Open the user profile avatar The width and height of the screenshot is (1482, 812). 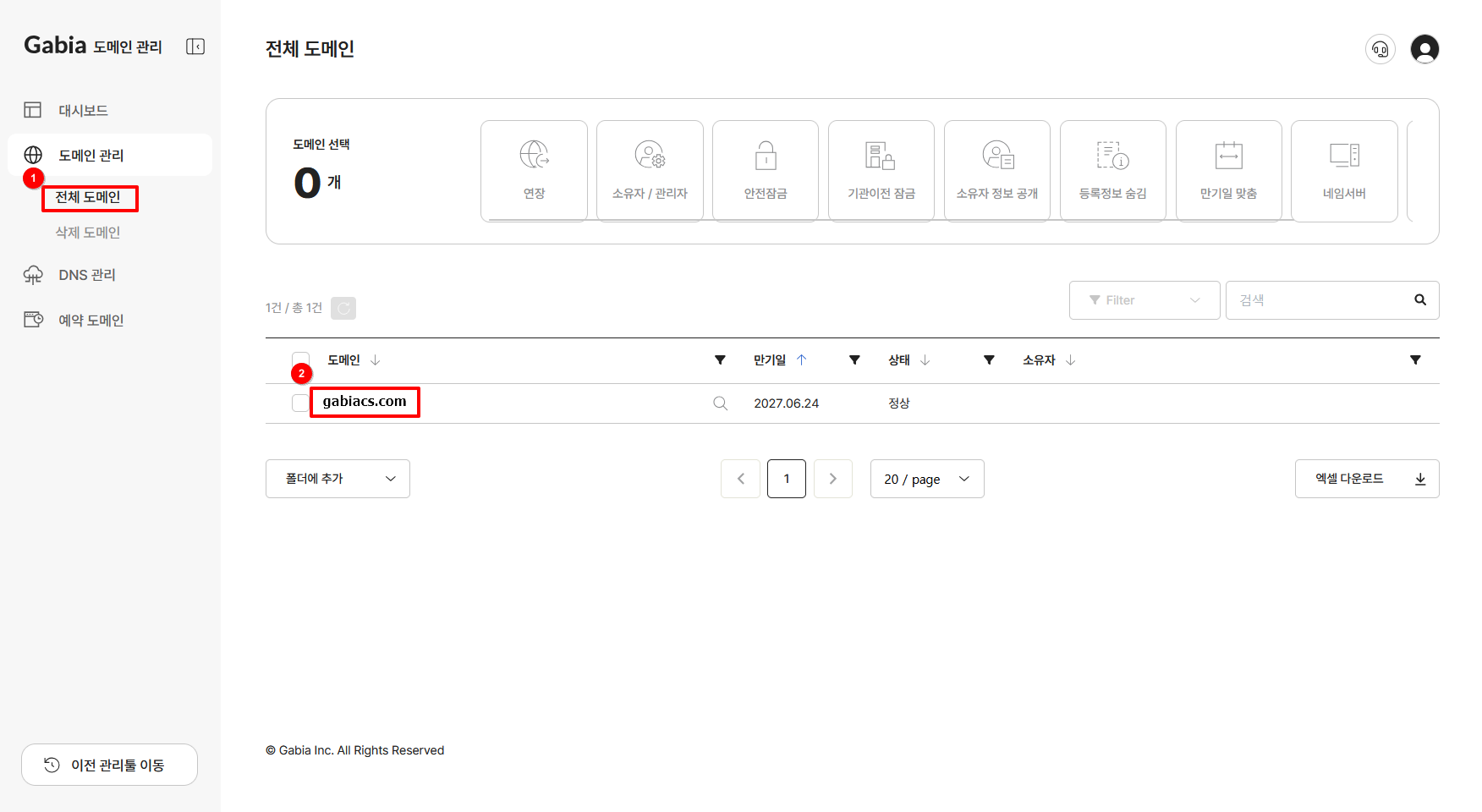(1425, 49)
